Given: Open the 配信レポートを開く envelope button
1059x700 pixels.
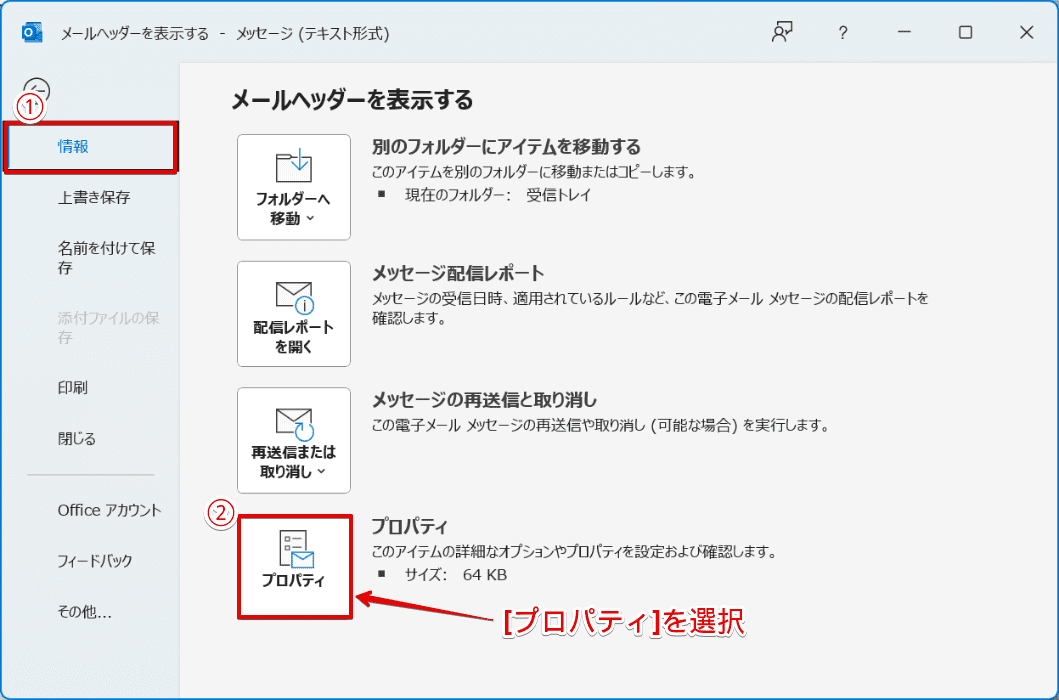Looking at the screenshot, I should pos(294,314).
